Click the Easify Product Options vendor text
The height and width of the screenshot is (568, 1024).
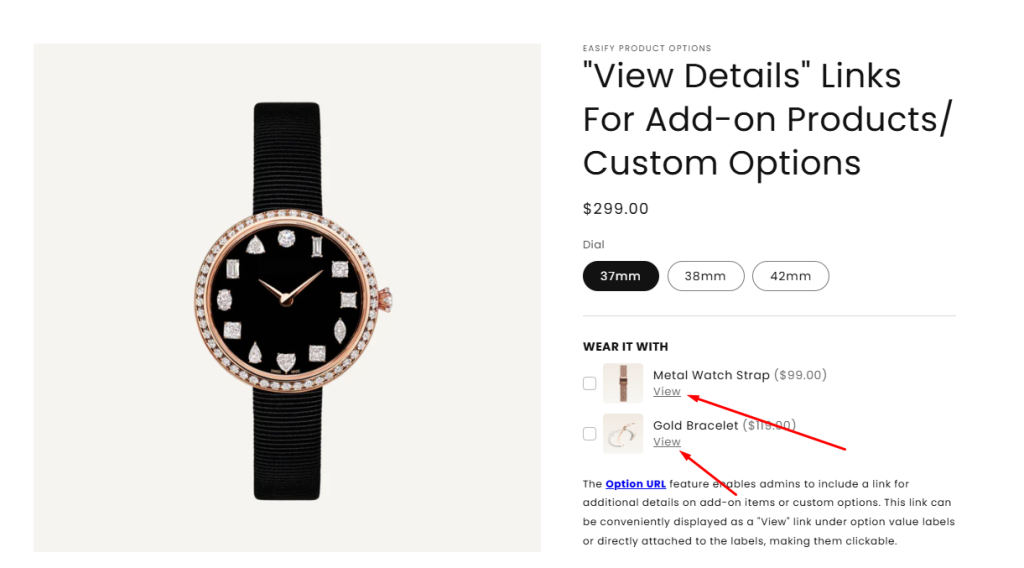(647, 48)
